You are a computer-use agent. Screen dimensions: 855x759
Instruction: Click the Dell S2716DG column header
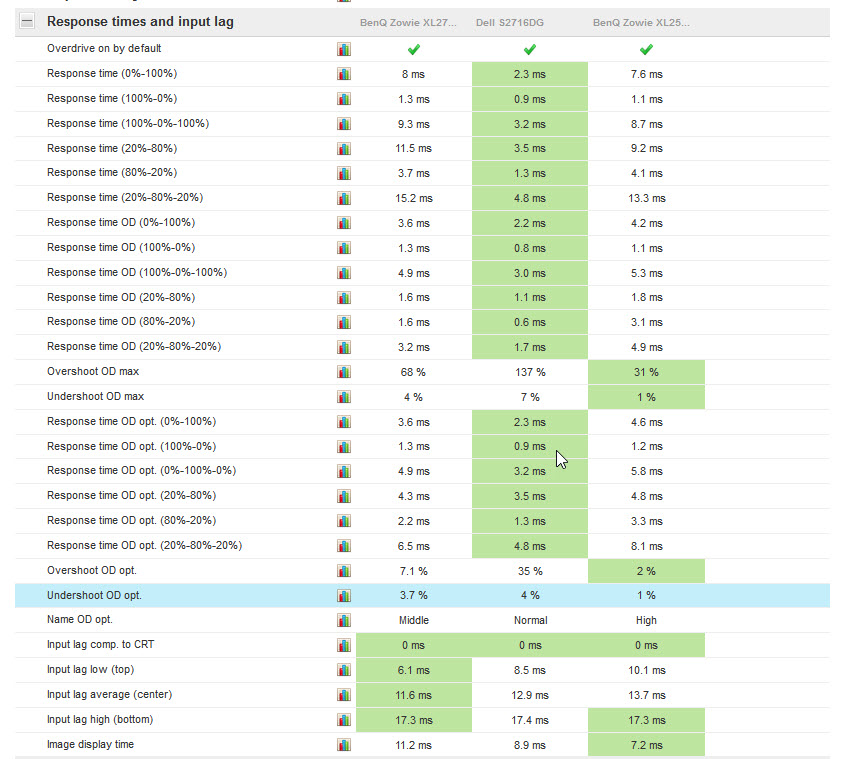510,22
